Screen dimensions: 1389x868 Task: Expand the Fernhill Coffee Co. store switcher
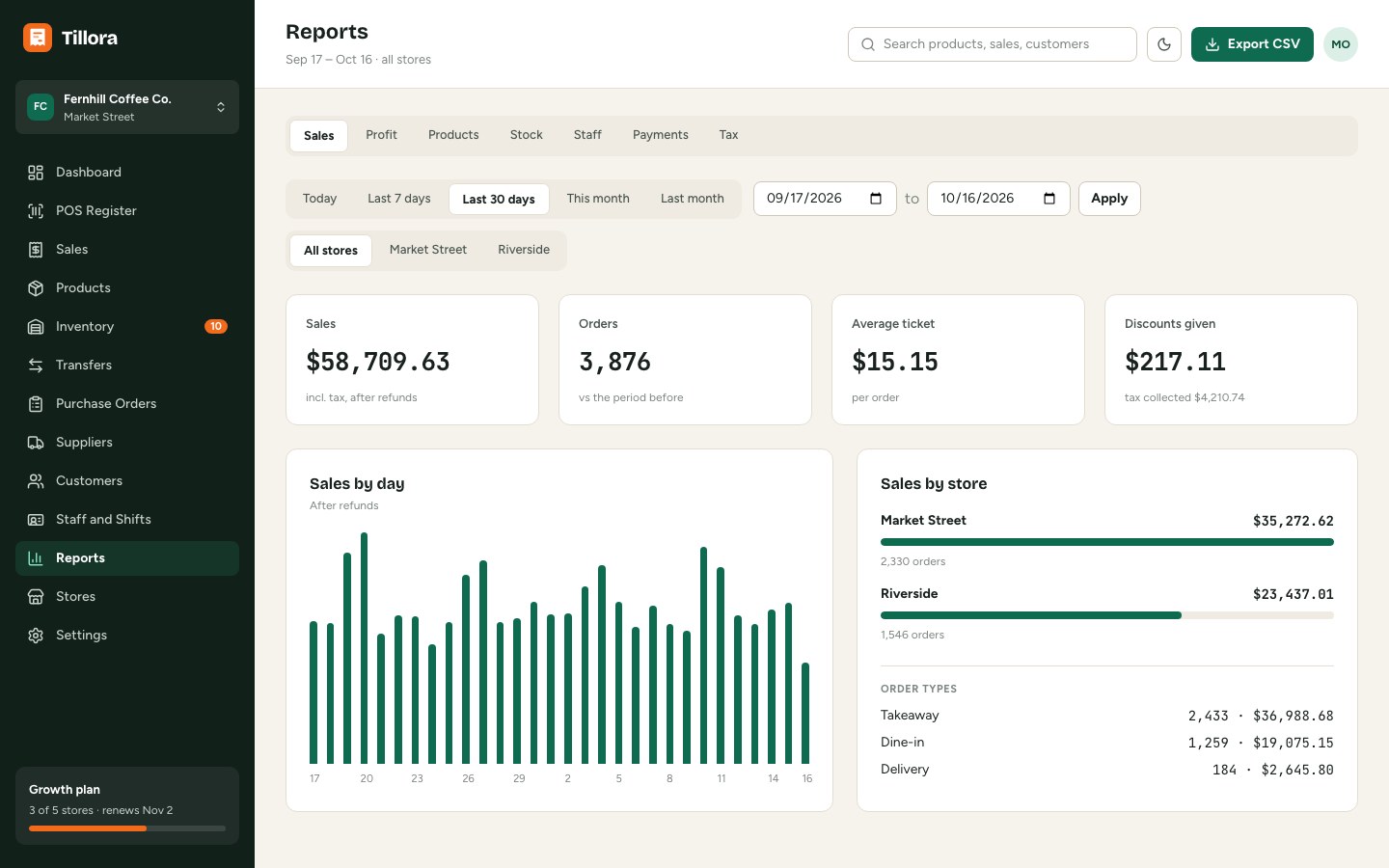pyautogui.click(x=127, y=107)
